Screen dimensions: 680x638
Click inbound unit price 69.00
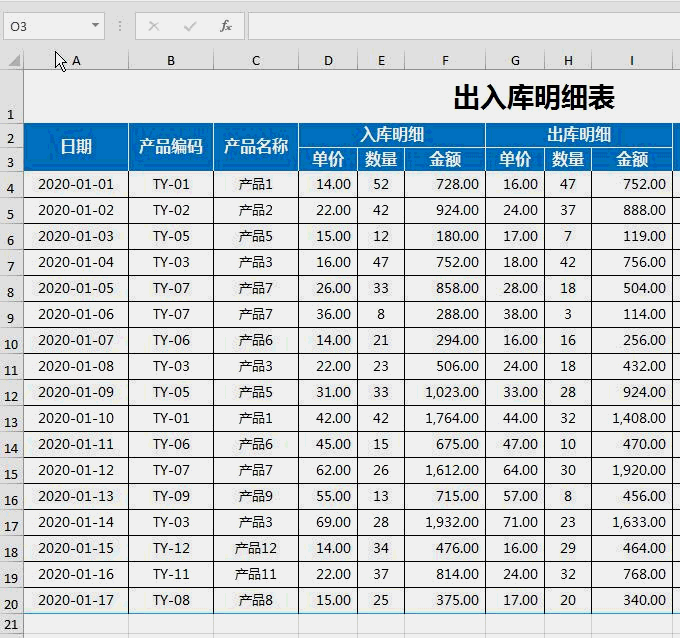tap(328, 522)
